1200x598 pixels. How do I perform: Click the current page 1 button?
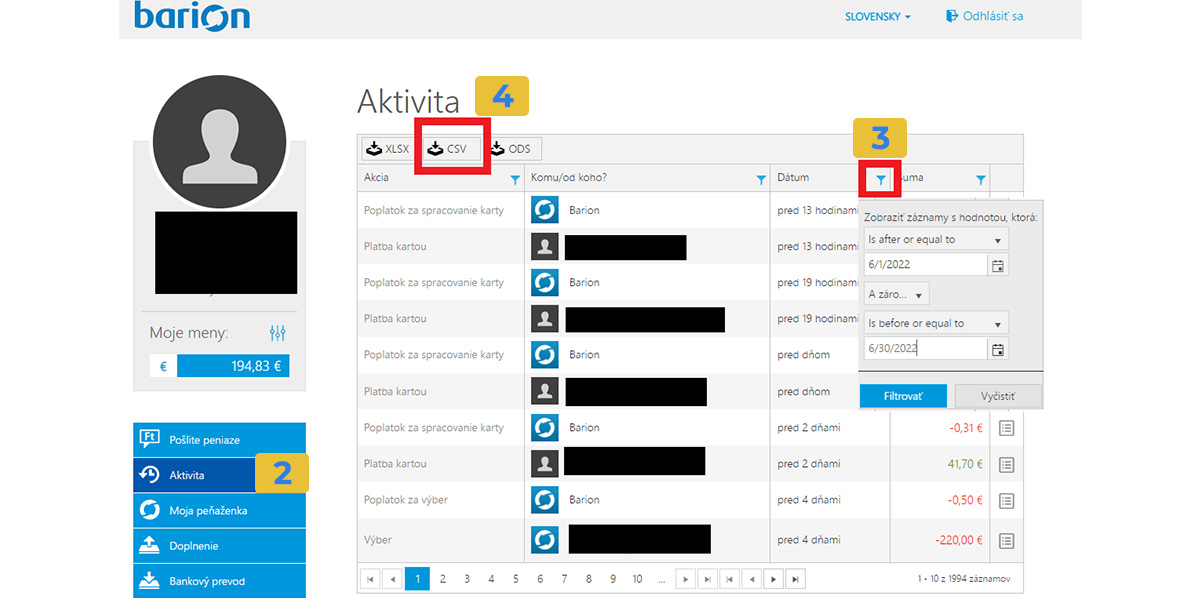(x=418, y=579)
